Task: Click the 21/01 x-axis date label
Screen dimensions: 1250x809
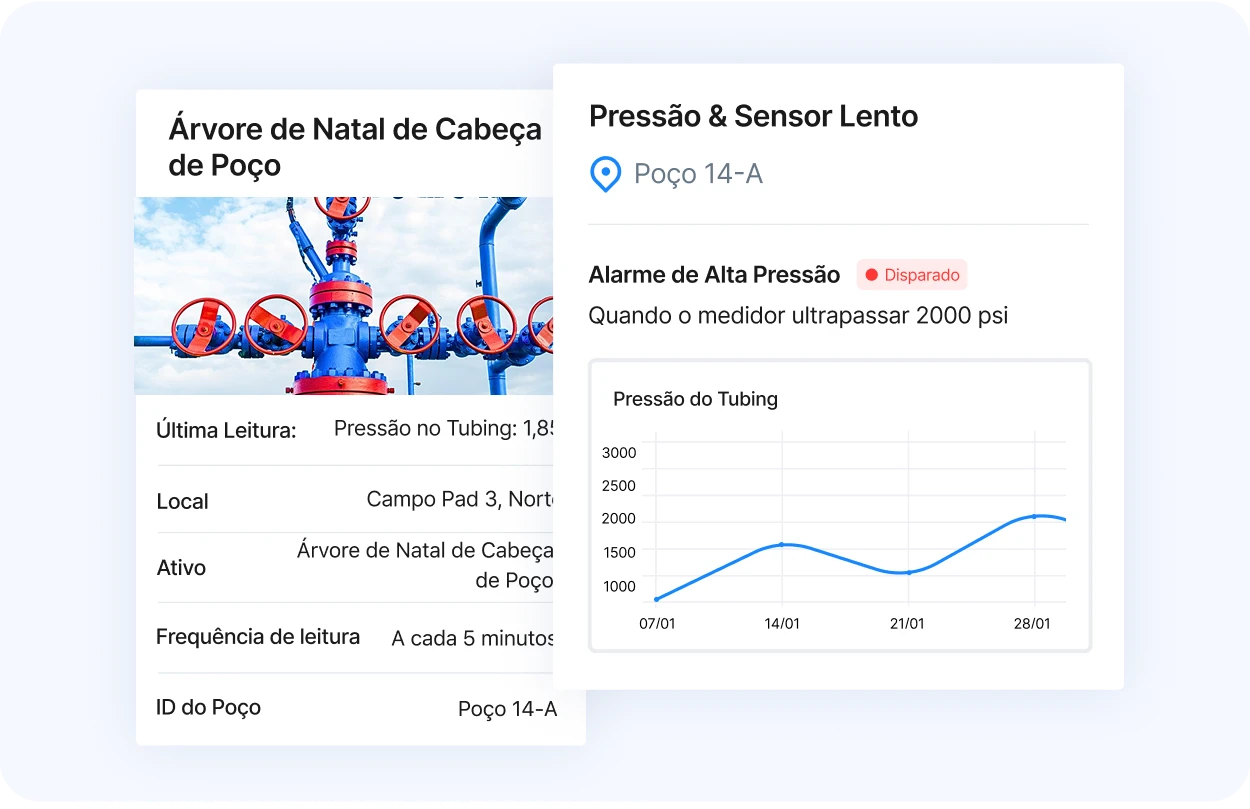Action: [908, 624]
